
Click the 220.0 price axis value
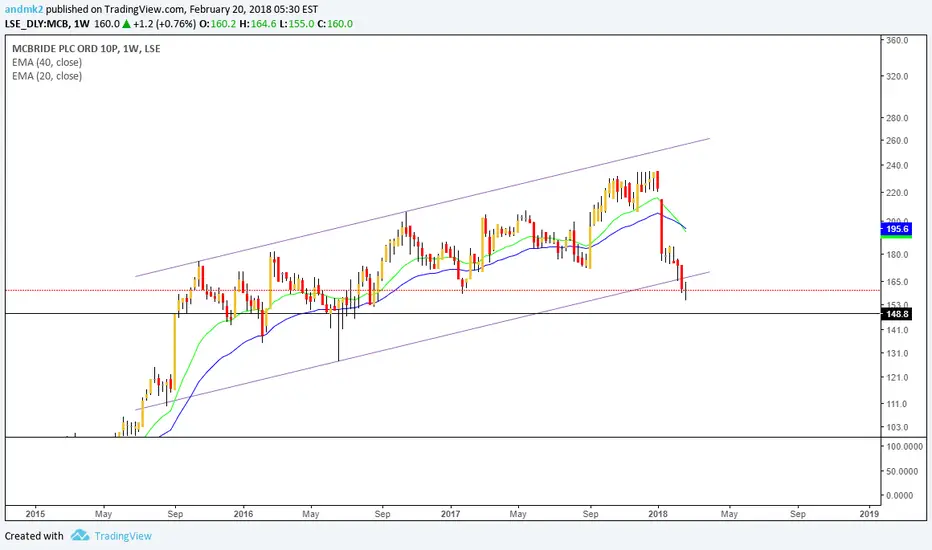(897, 193)
